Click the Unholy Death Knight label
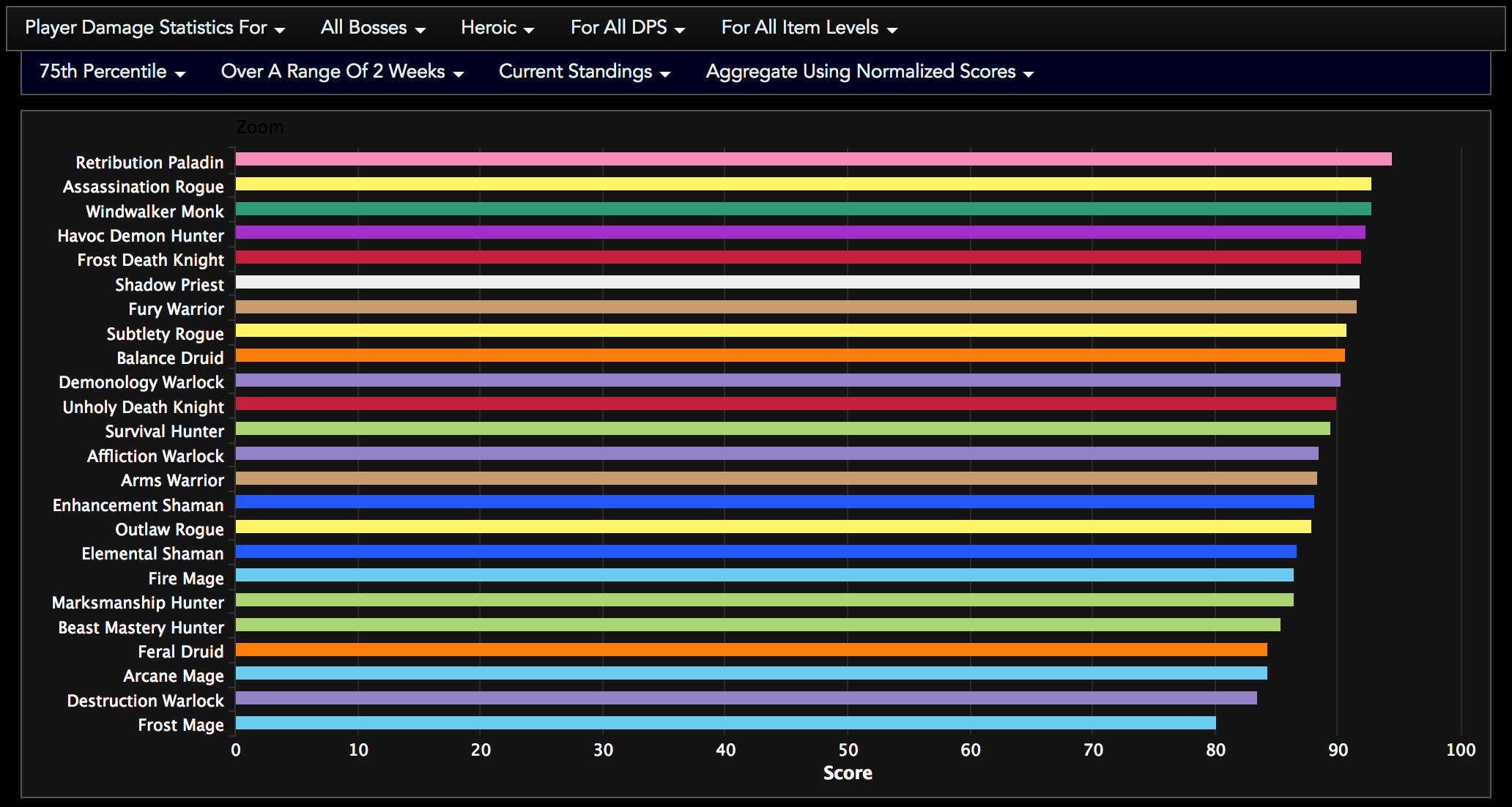The height and width of the screenshot is (807, 1512). [x=143, y=407]
